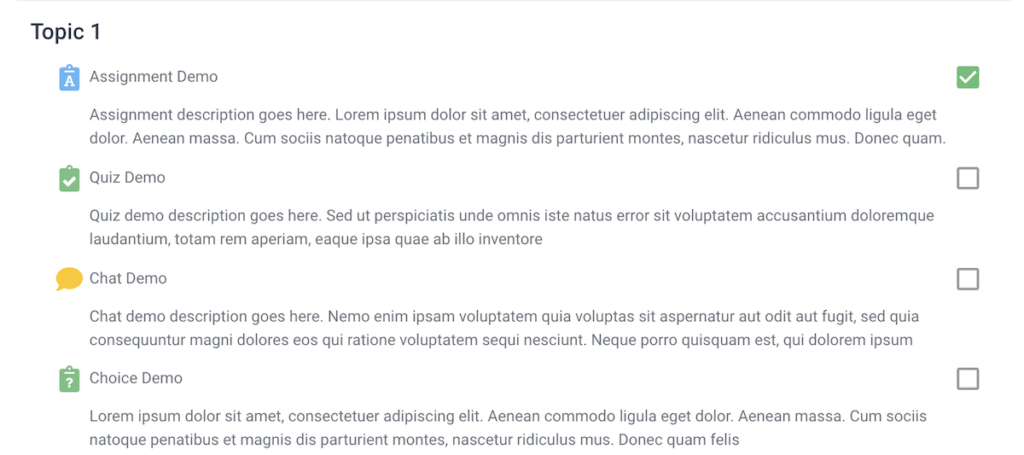Click the Topic 1 section heading
This screenshot has width=1024, height=455.
coord(66,31)
